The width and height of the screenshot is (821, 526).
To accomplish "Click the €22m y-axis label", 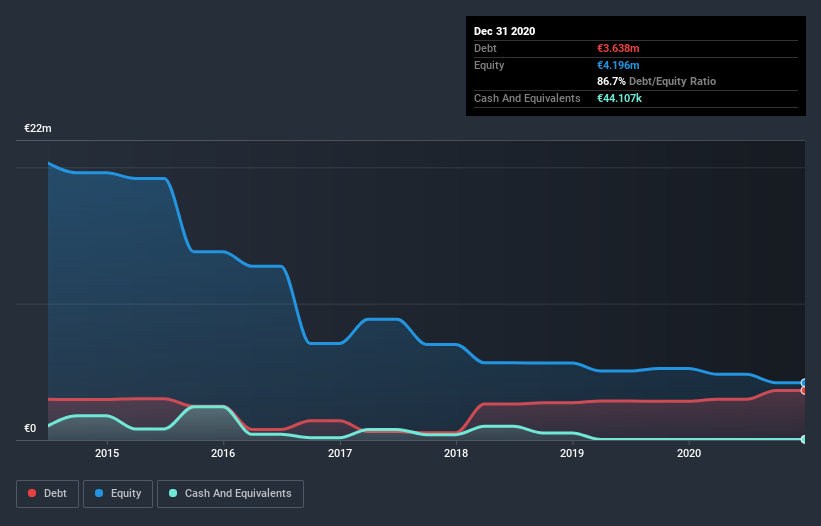I will pyautogui.click(x=38, y=128).
